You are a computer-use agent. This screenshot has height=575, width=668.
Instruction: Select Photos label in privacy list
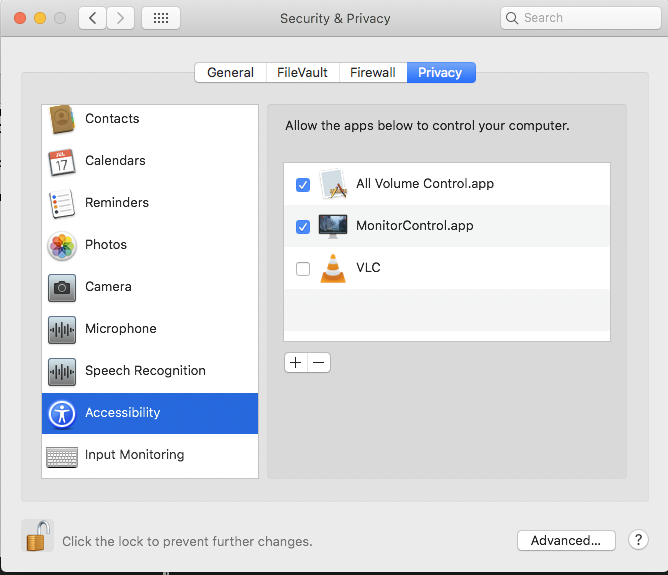coord(106,244)
